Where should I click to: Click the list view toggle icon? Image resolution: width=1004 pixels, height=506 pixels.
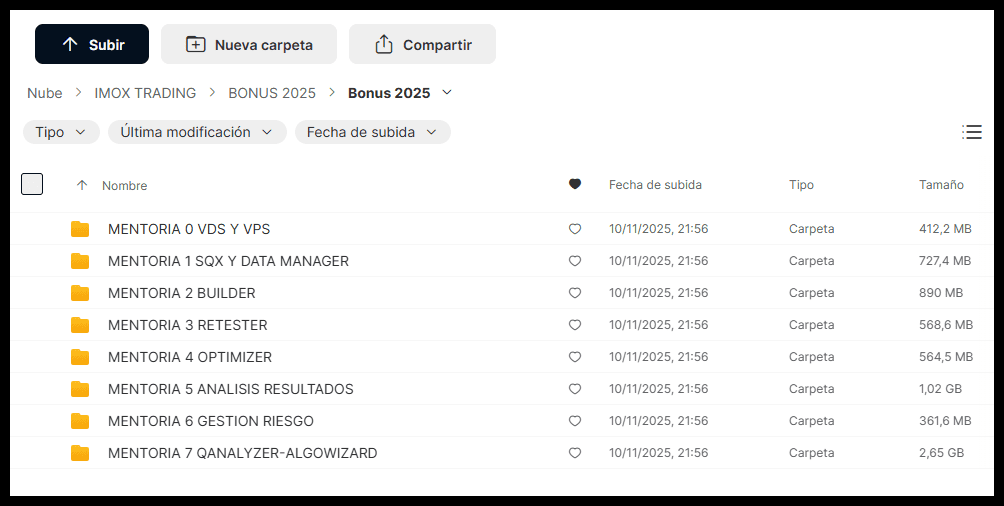[x=971, y=132]
